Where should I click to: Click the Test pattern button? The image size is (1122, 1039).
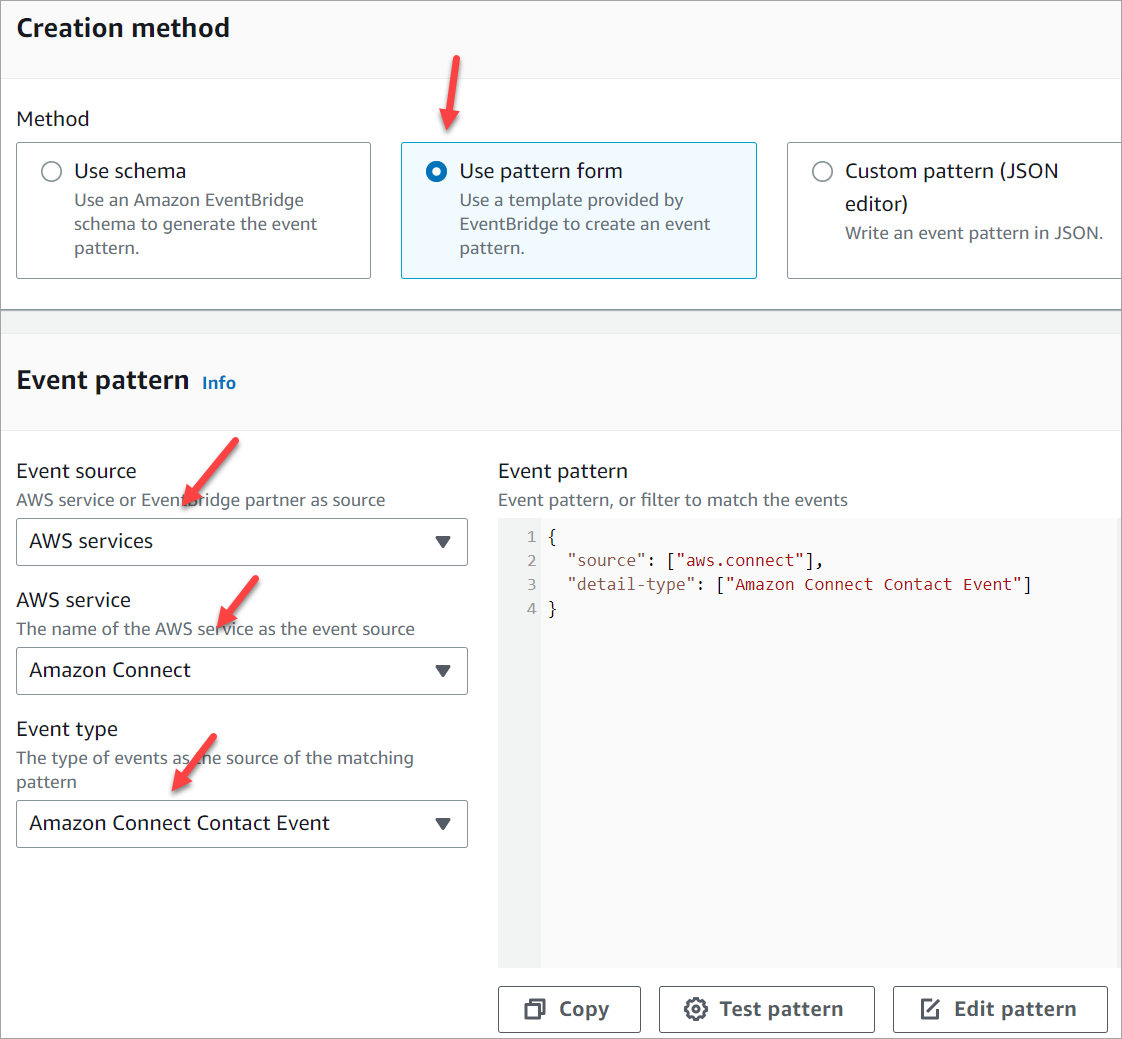pyautogui.click(x=766, y=1009)
